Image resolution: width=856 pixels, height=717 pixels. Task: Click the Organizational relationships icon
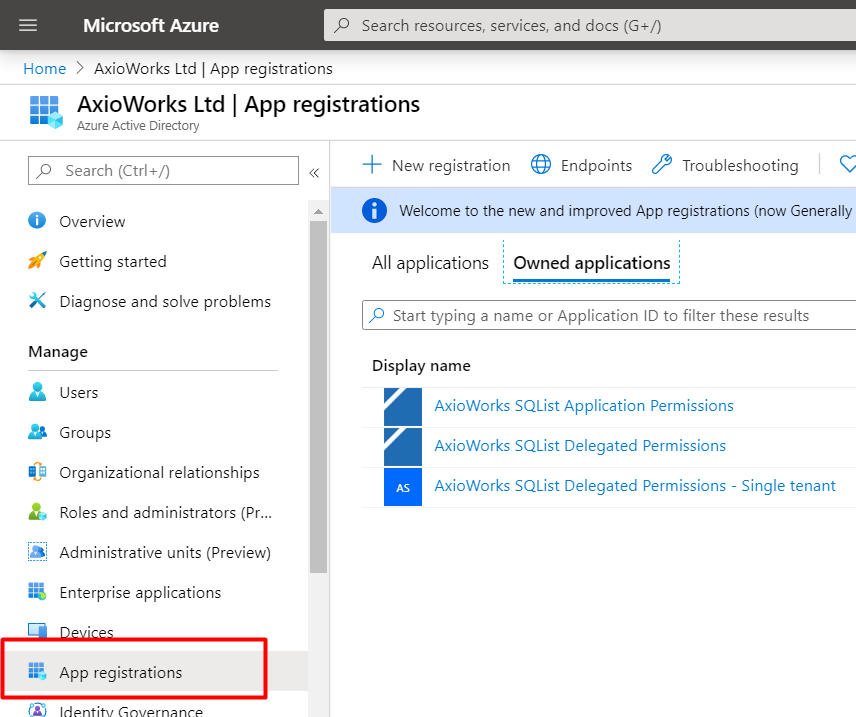[x=37, y=472]
